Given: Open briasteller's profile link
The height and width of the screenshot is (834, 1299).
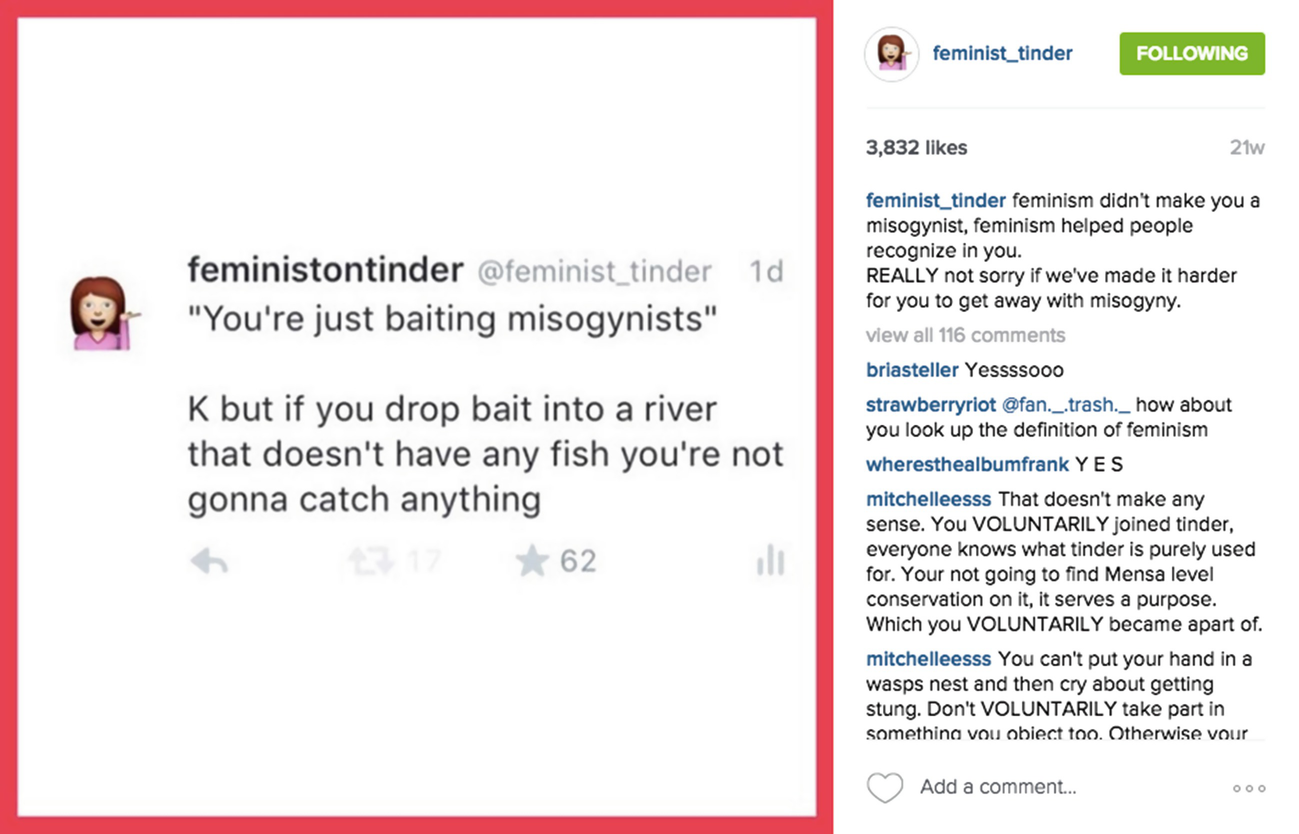Looking at the screenshot, I should 912,370.
